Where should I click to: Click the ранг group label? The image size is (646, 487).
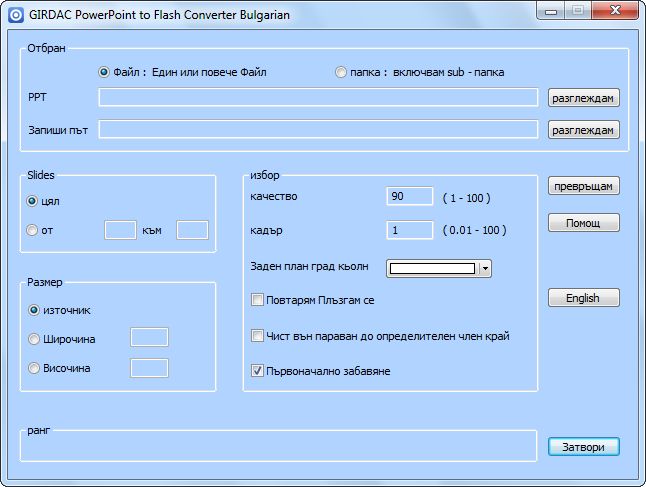click(38, 430)
